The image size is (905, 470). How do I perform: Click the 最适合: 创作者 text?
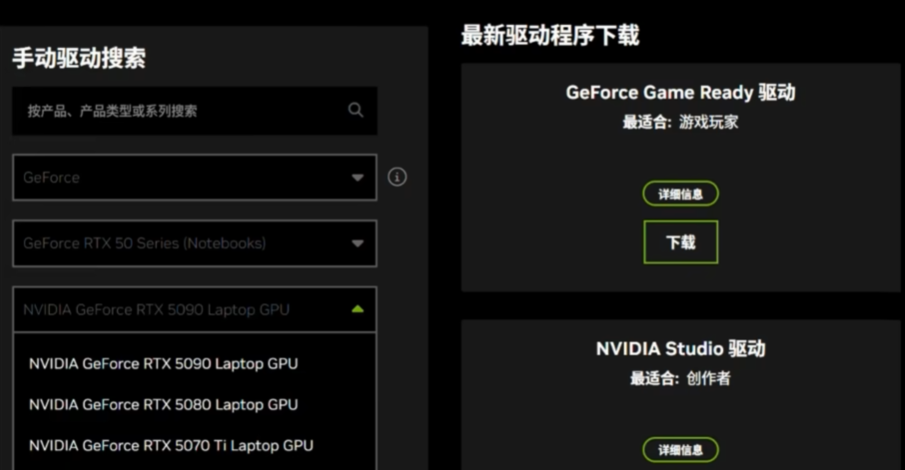(x=680, y=379)
